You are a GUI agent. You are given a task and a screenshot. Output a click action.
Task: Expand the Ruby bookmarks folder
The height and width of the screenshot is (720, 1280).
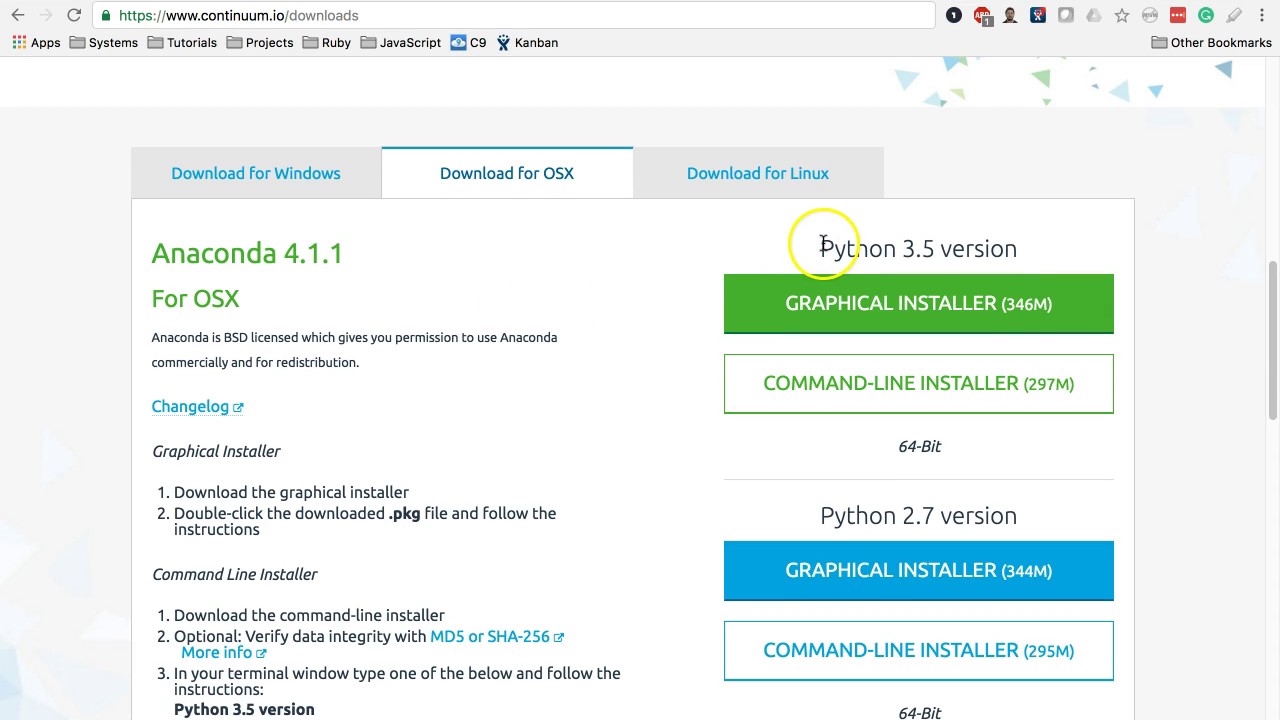(x=327, y=43)
